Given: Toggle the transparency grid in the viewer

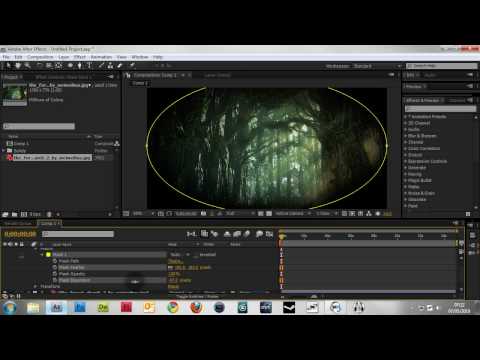Looking at the screenshot, I should tap(269, 214).
